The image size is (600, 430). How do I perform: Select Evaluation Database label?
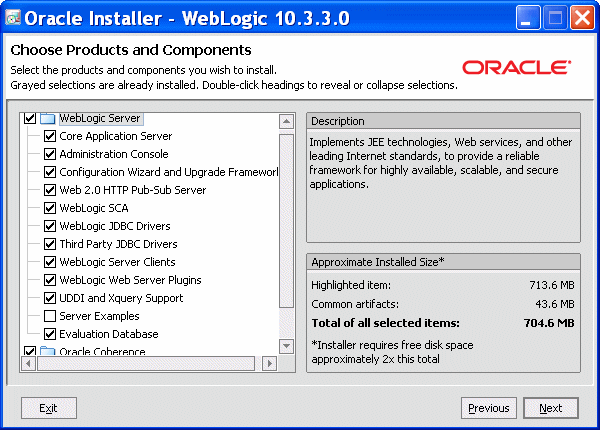point(109,334)
